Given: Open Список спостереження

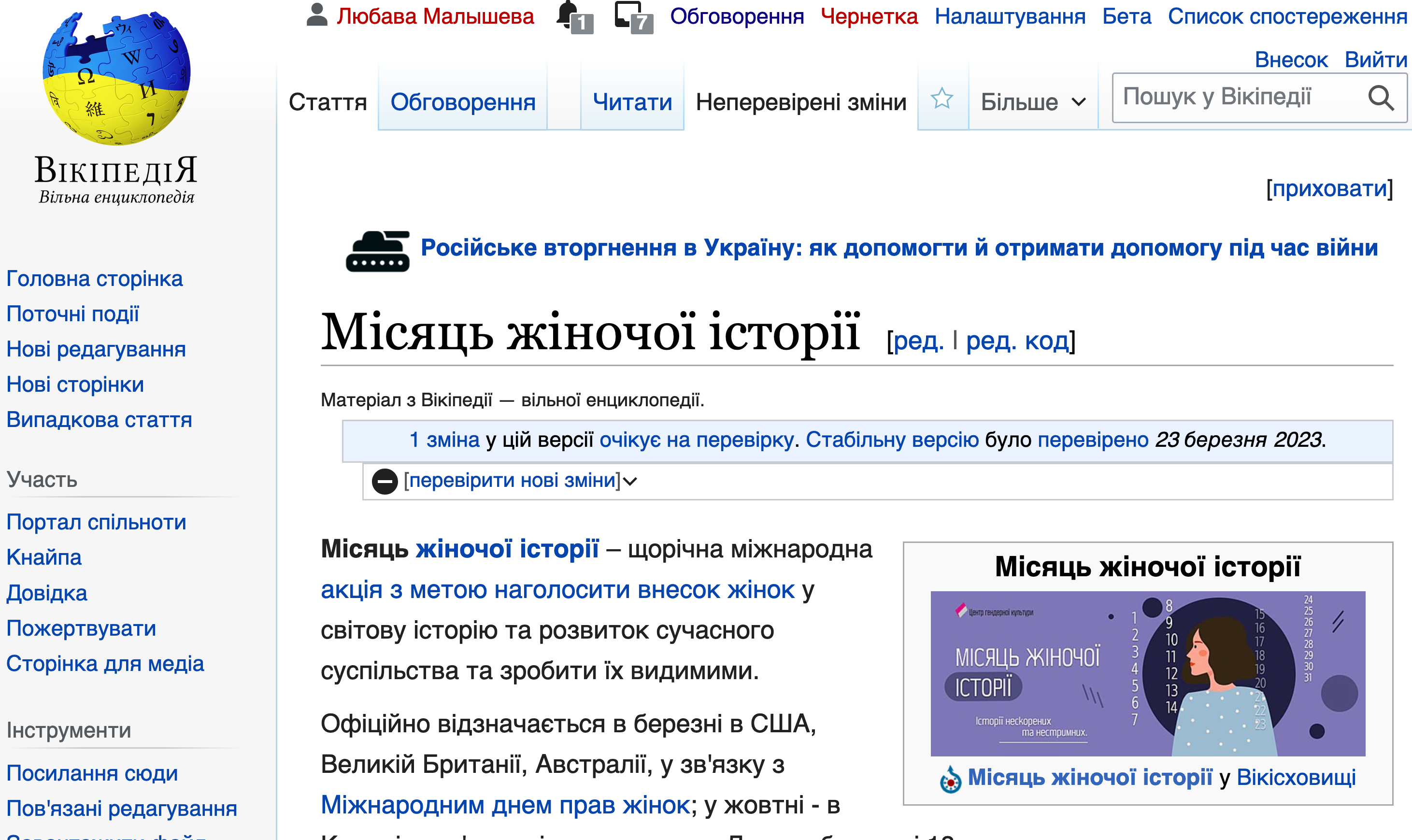Looking at the screenshot, I should (1287, 16).
